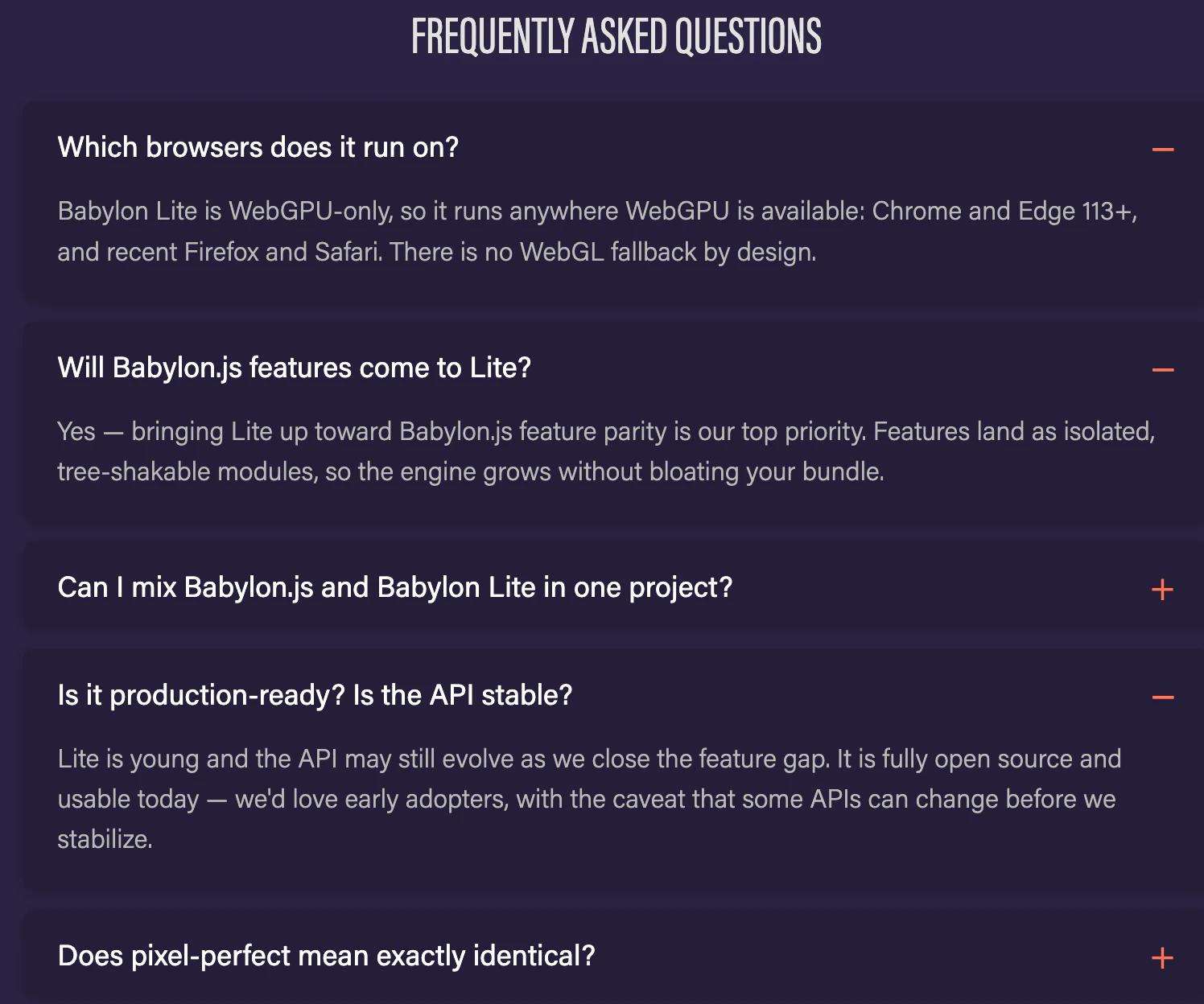The width and height of the screenshot is (1204, 1004).
Task: Expand 'Does pixel-perfect mean exactly identical?' question
Action: coord(326,956)
